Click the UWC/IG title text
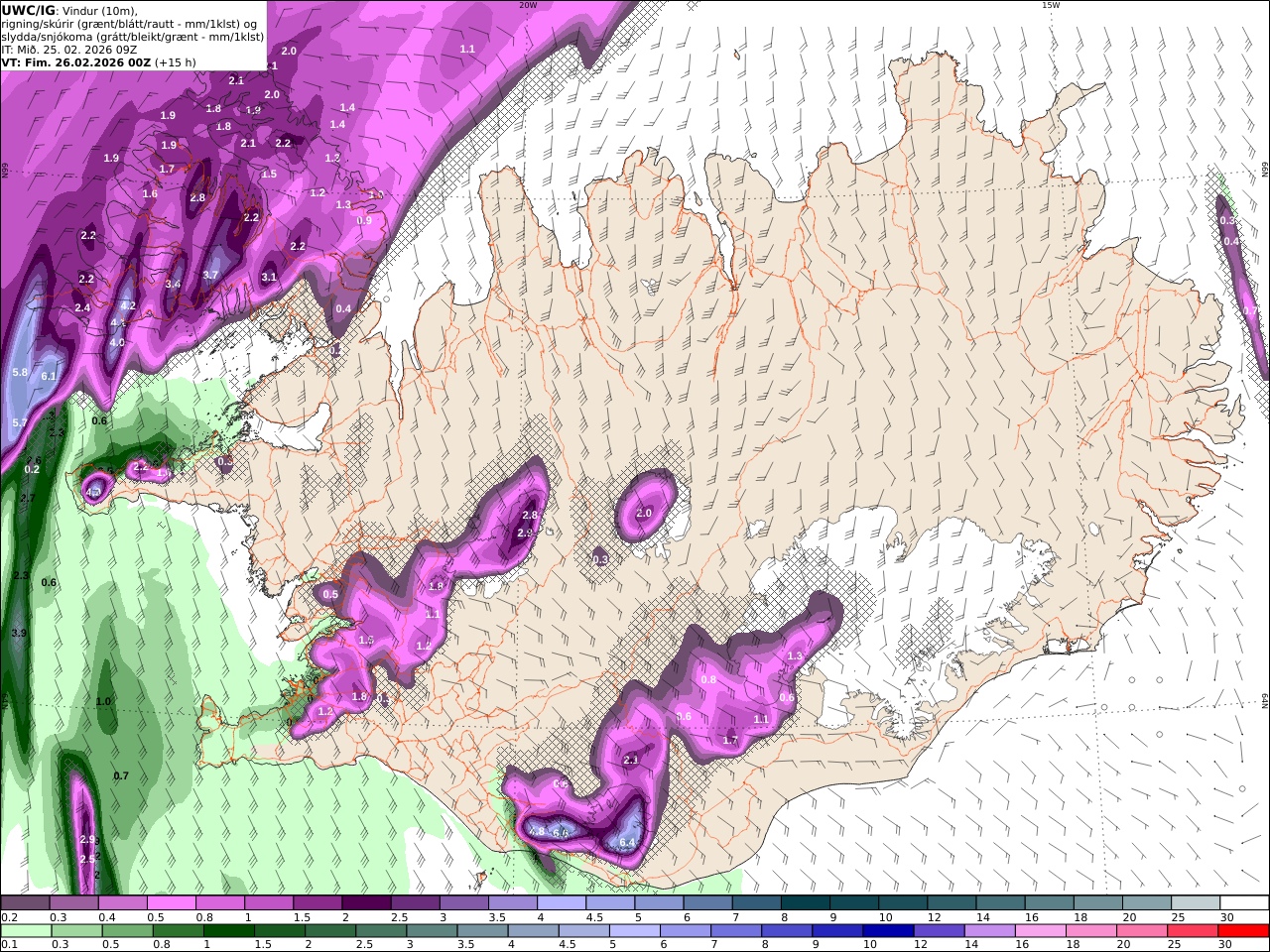 point(28,10)
